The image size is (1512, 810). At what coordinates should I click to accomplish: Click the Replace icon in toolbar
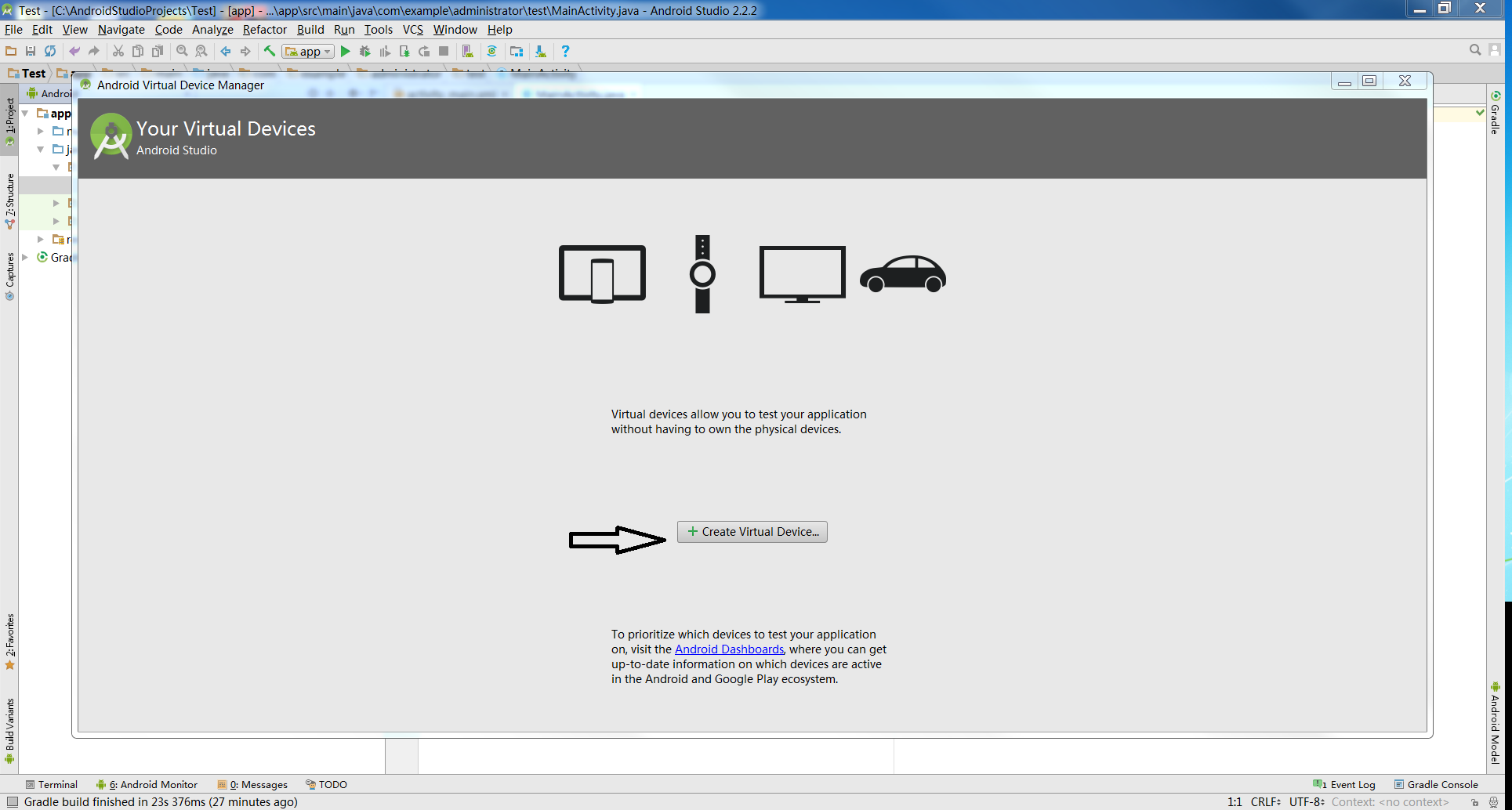[201, 51]
